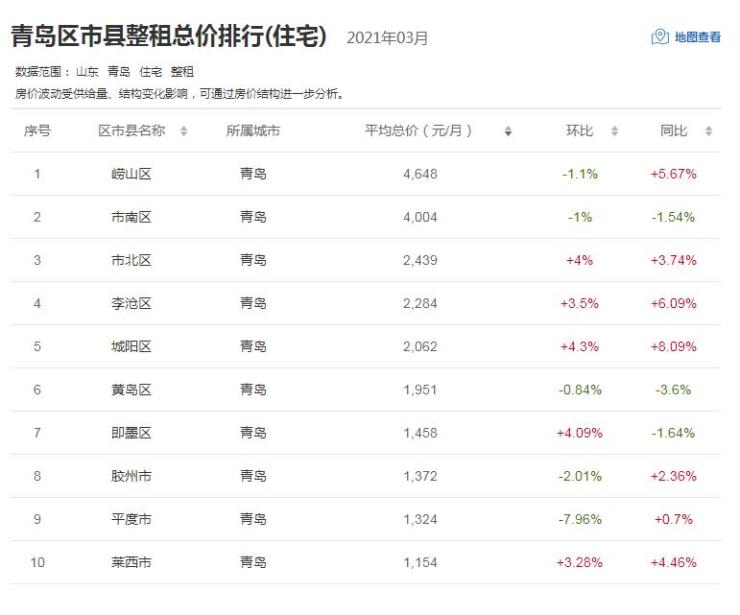This screenshot has height=615, width=740.
Task: Sort by 平均总价 column arrows
Action: click(508, 131)
